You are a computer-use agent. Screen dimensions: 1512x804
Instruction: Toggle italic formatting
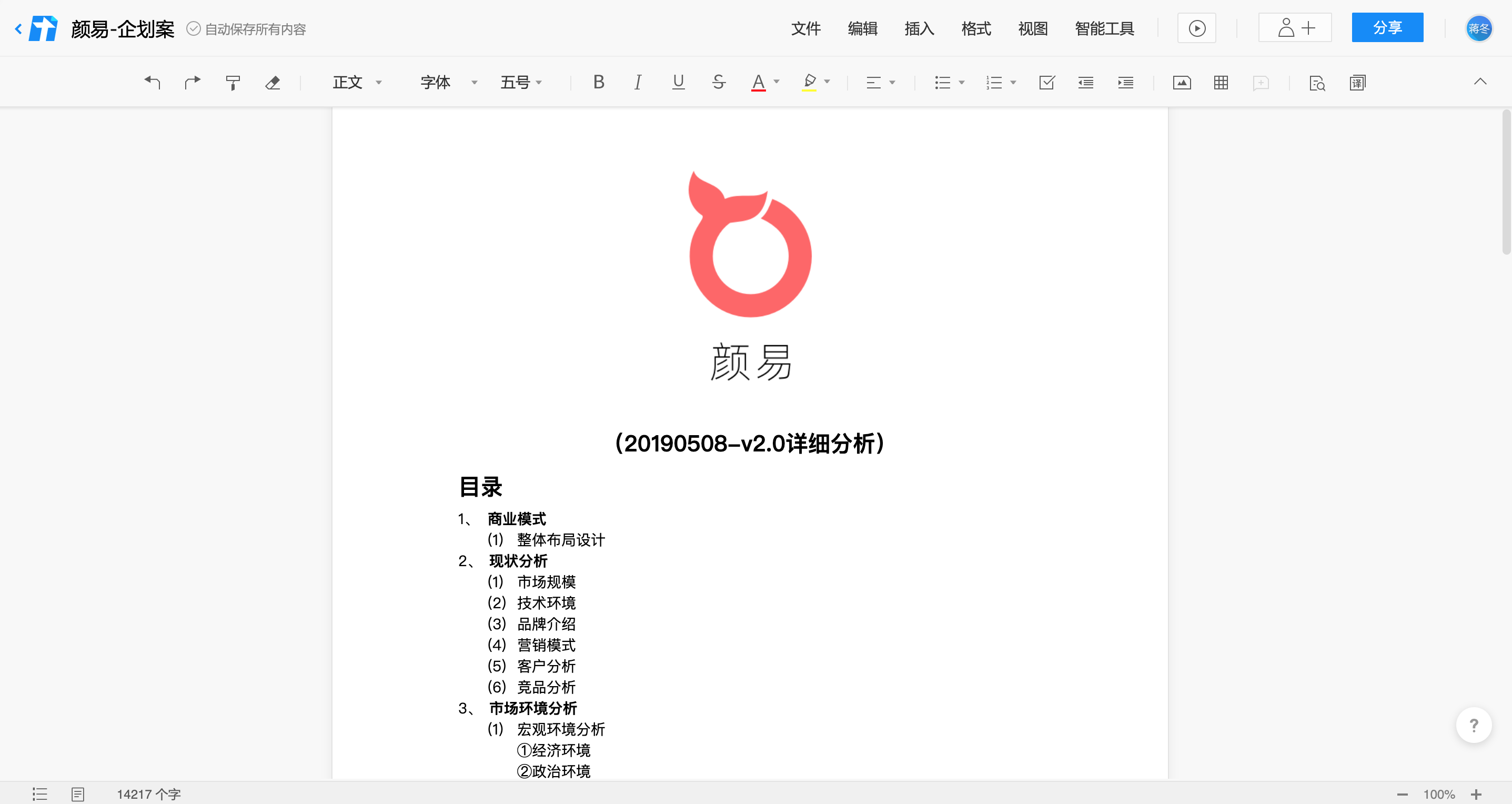[x=638, y=82]
